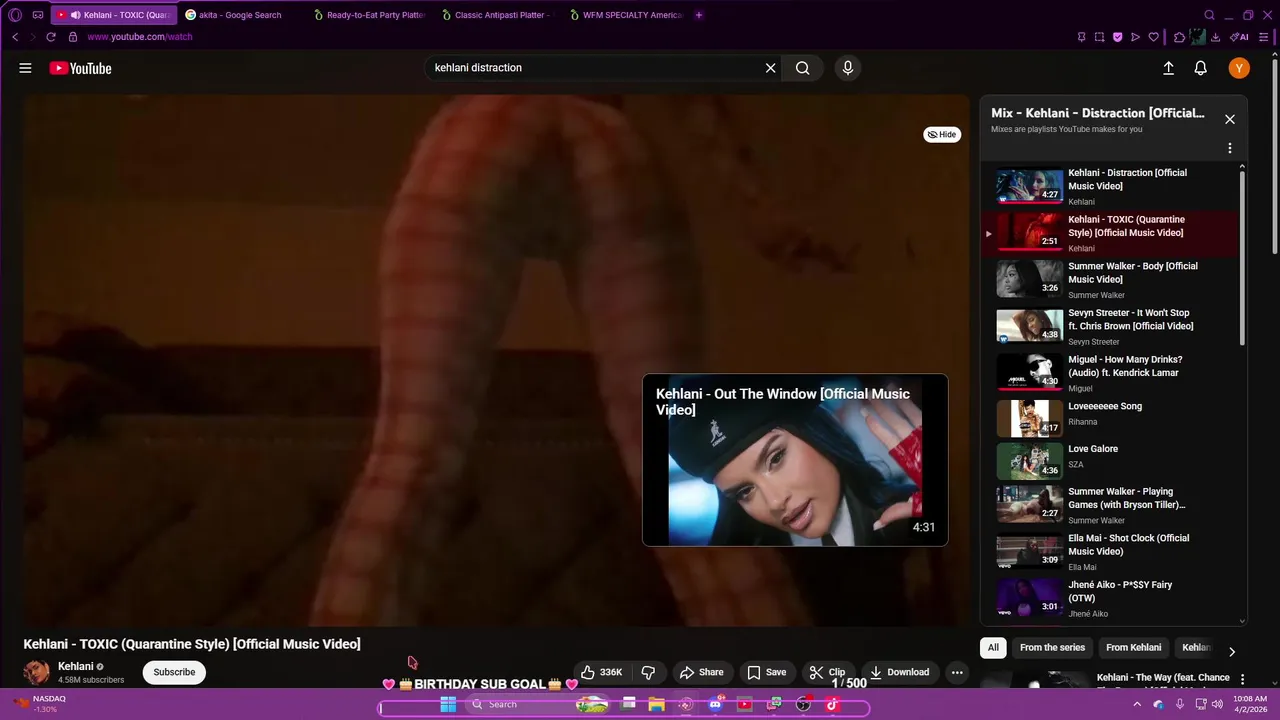1280x720 pixels.
Task: Hide the end screen cards
Action: pyautogui.click(x=941, y=134)
